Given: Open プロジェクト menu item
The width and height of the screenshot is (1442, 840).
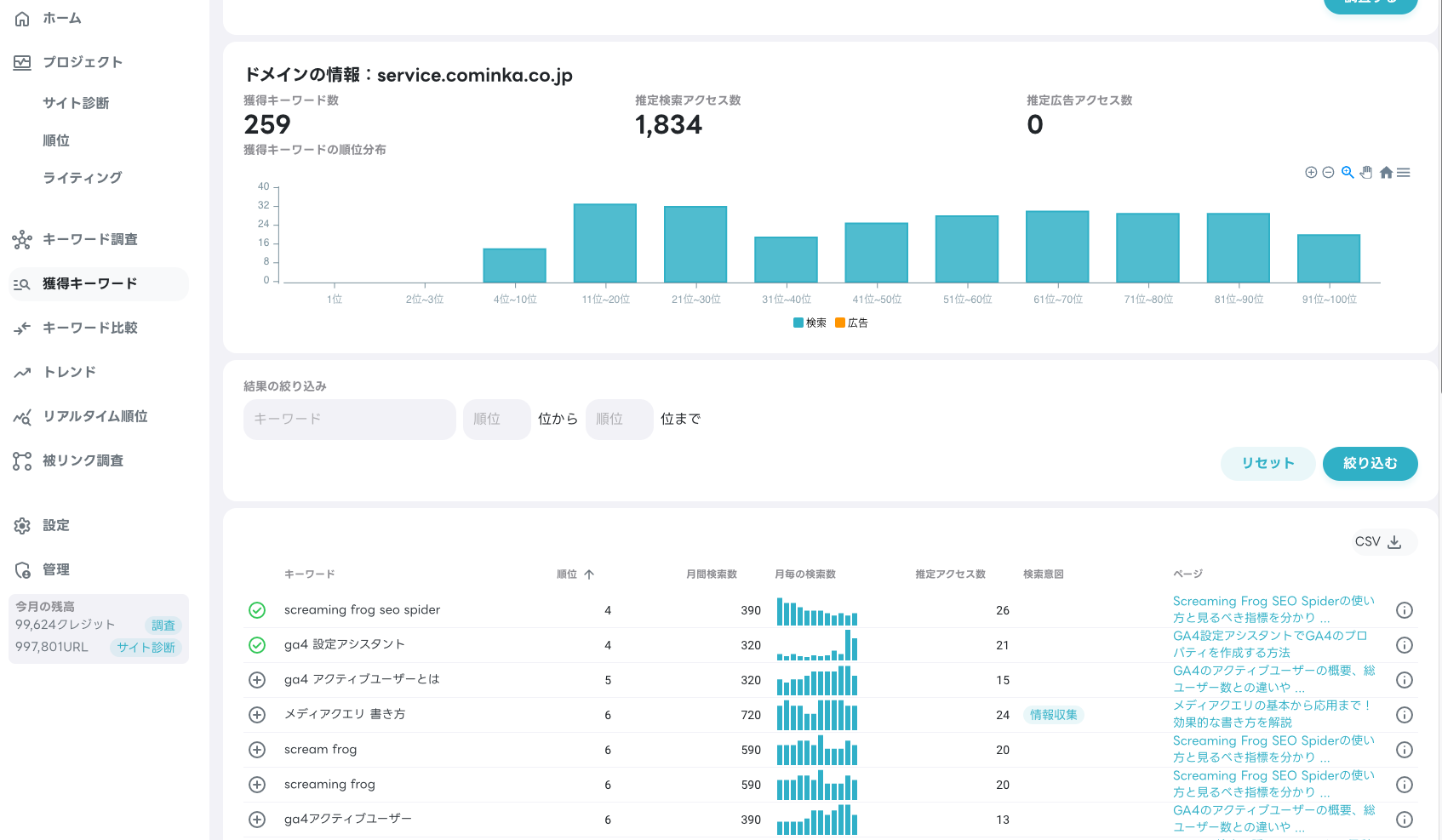Looking at the screenshot, I should point(83,62).
